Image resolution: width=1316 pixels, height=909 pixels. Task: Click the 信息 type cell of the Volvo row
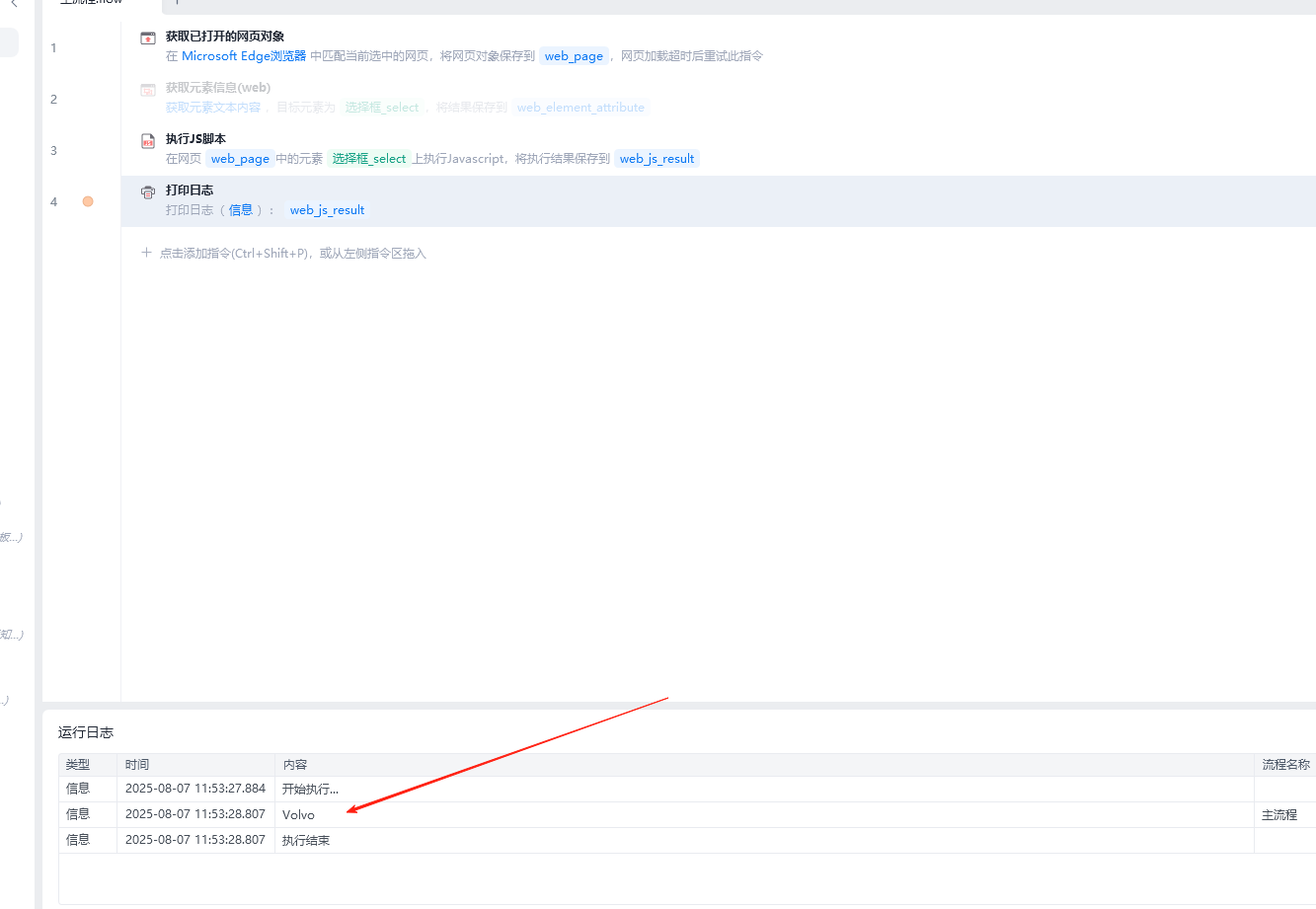pyautogui.click(x=78, y=814)
